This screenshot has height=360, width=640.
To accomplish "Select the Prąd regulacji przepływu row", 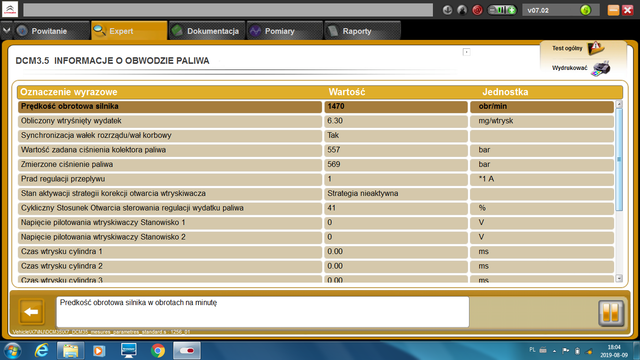I will [316, 179].
